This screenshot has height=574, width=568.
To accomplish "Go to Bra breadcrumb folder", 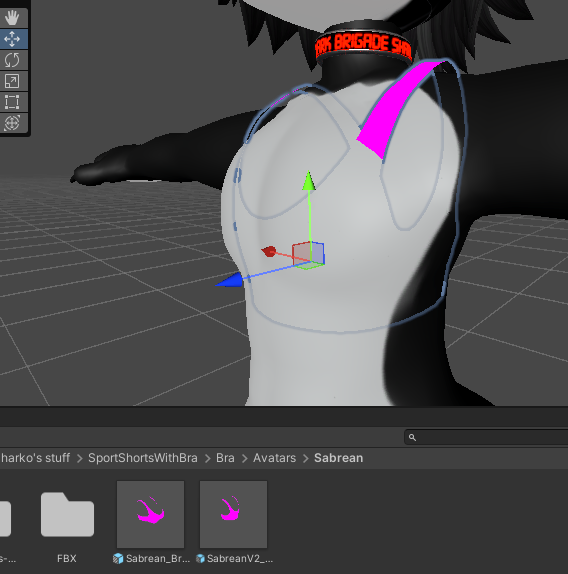I will (x=225, y=458).
